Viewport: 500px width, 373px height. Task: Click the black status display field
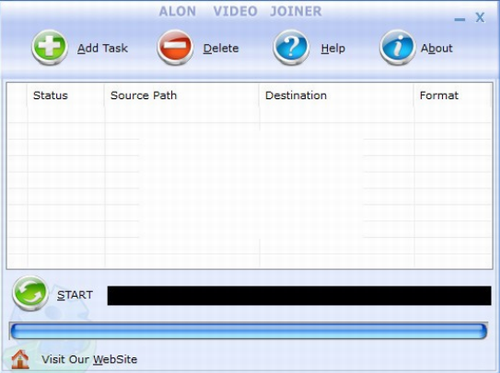pyautogui.click(x=299, y=295)
